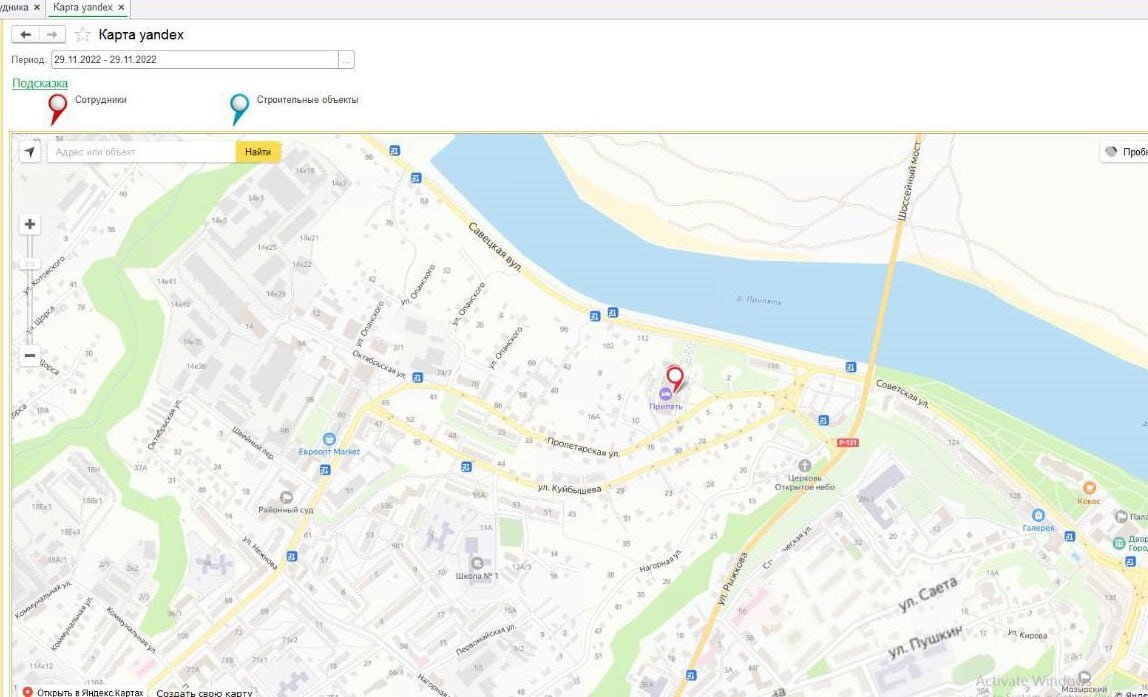The width and height of the screenshot is (1148, 697).
Task: Click the Советская ул. street label
Action: pyautogui.click(x=902, y=392)
